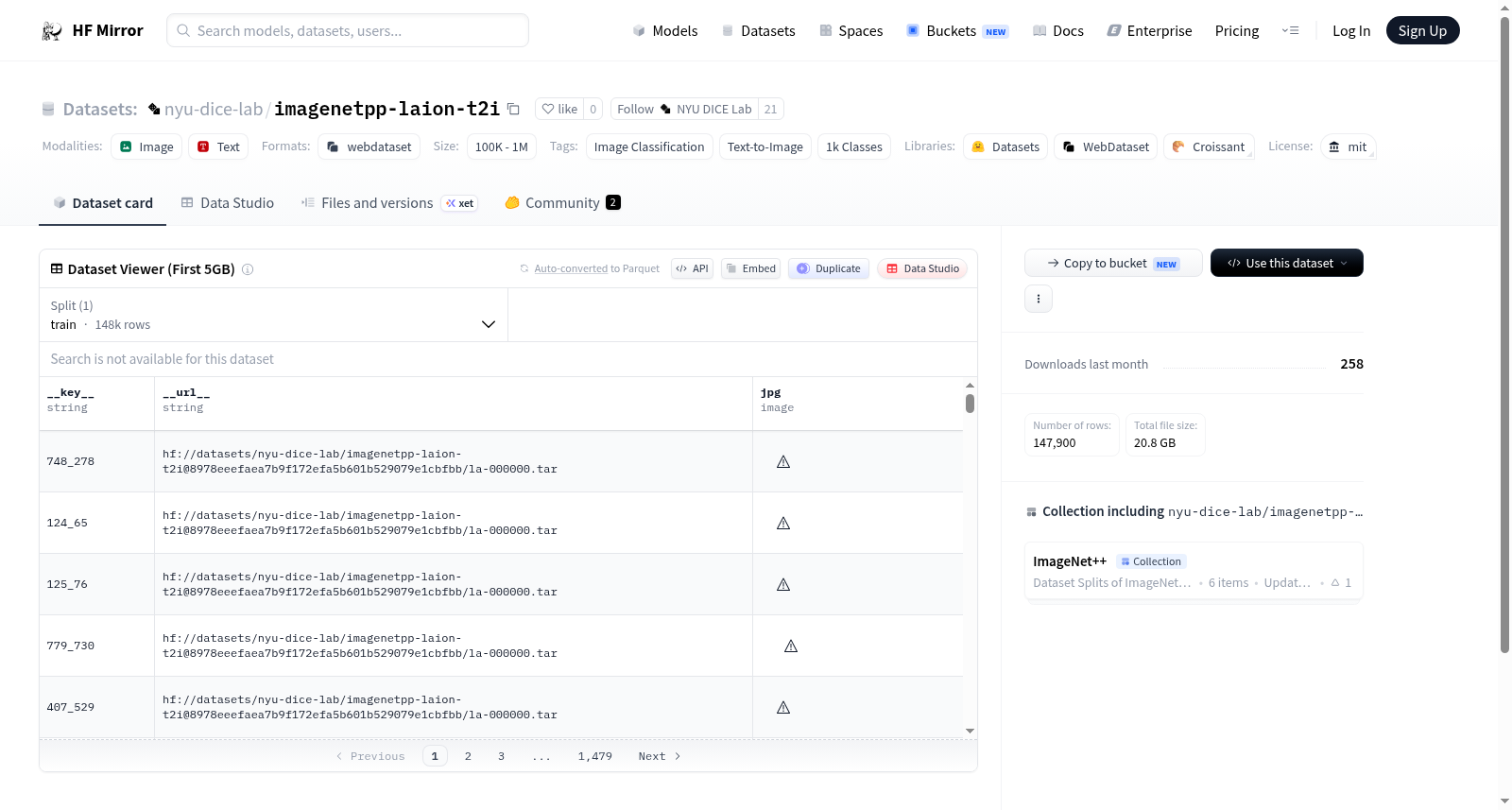1512x810 pixels.
Task: Switch to the Dataset card tab
Action: tap(103, 203)
